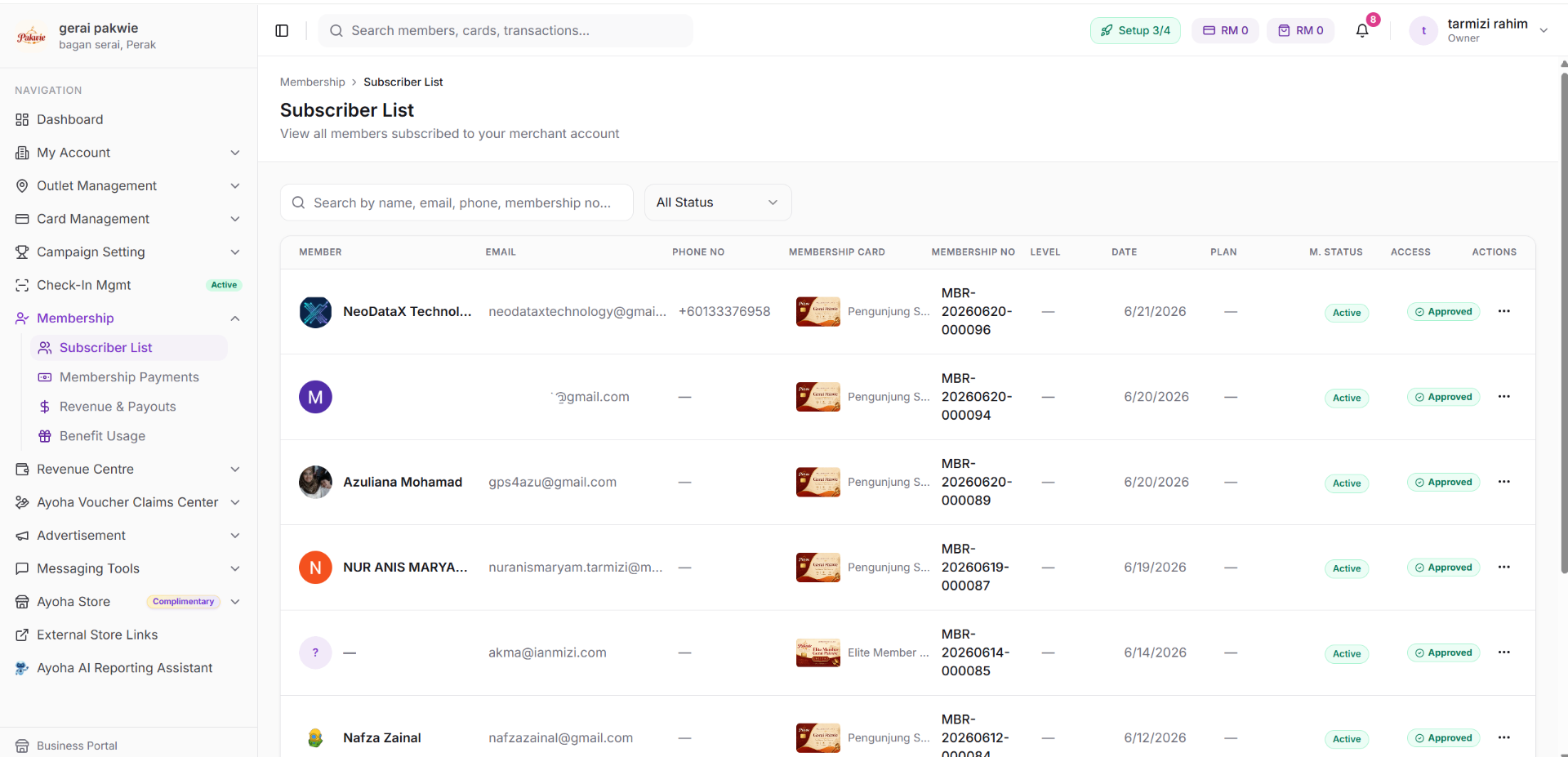Open Membership Payments
Viewport: 1568px width, 757px height.
coord(129,377)
